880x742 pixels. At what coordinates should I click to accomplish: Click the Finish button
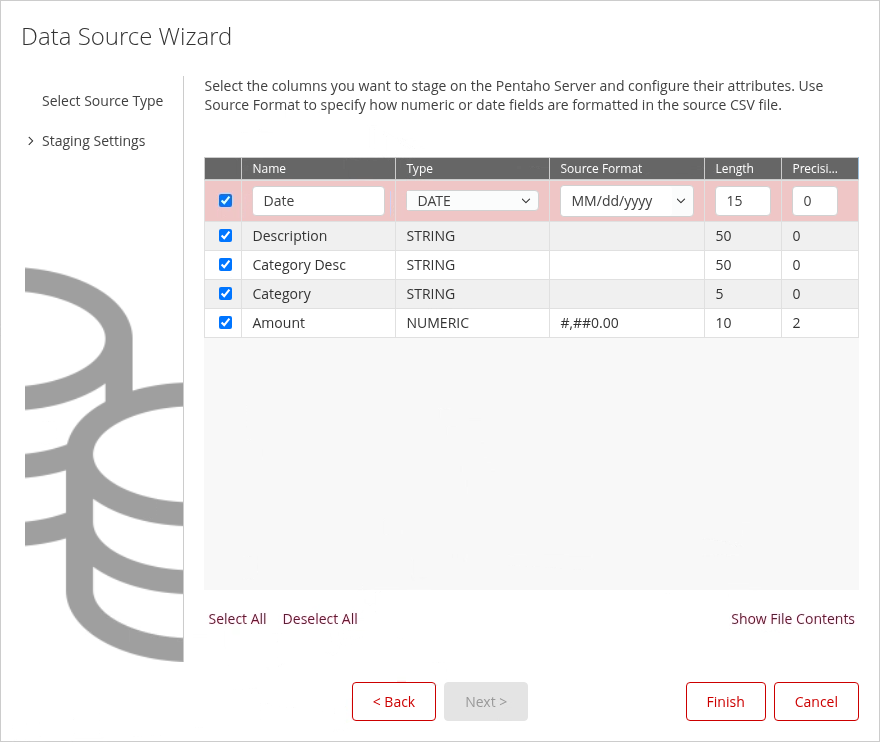coord(725,702)
